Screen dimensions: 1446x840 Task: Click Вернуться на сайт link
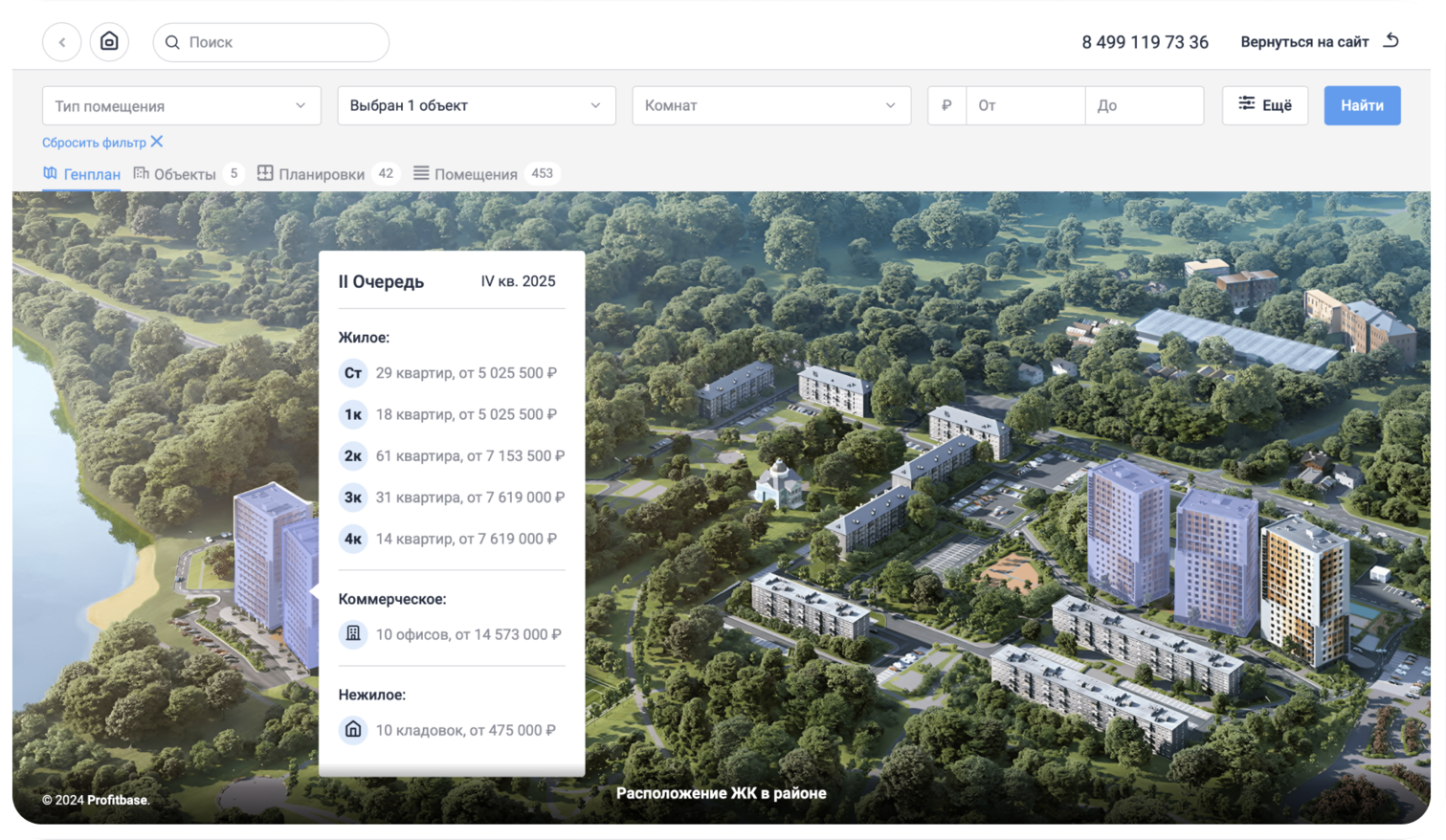coord(1304,42)
